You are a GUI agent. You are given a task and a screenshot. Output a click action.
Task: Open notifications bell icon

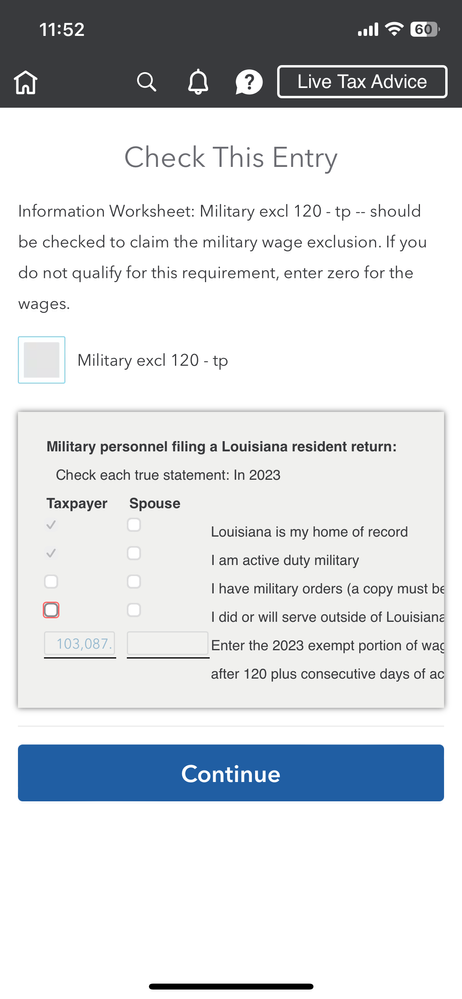tap(198, 82)
